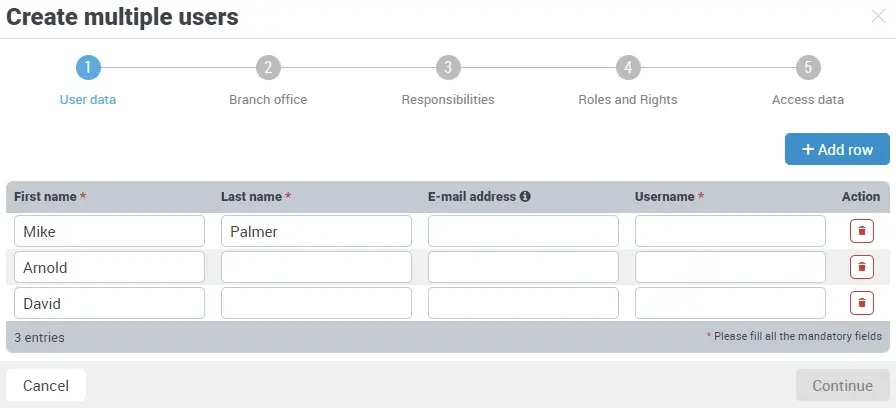
Task: Focus David's E-mail address input
Action: tap(523, 303)
